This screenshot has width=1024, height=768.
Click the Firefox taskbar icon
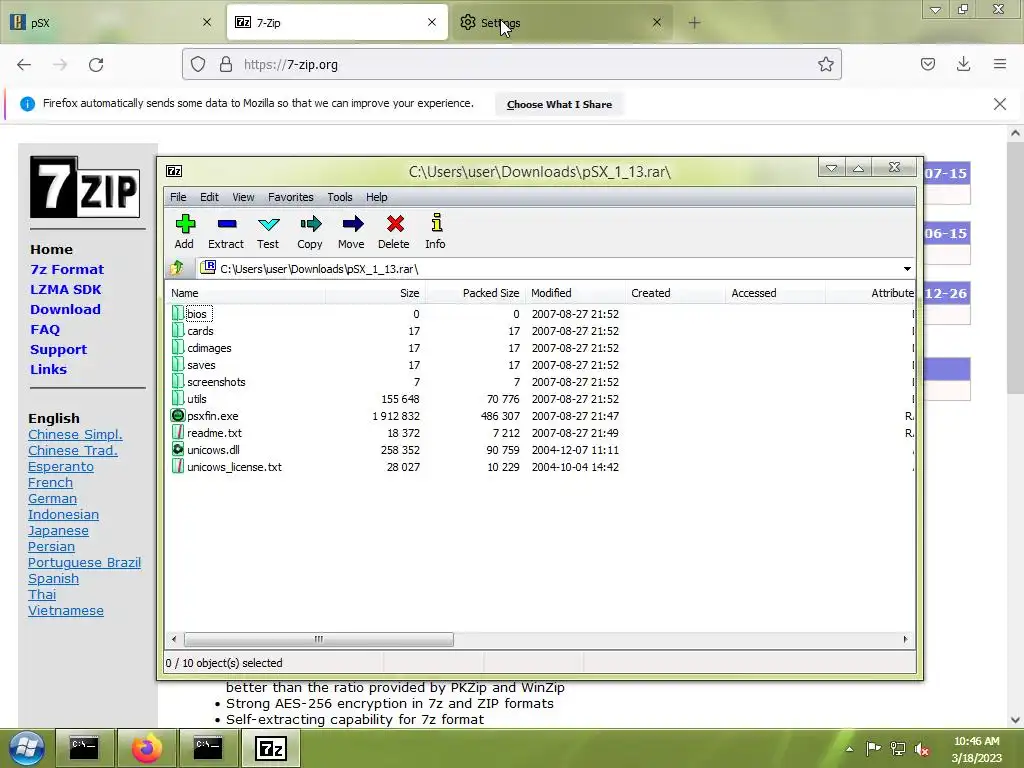[x=146, y=748]
